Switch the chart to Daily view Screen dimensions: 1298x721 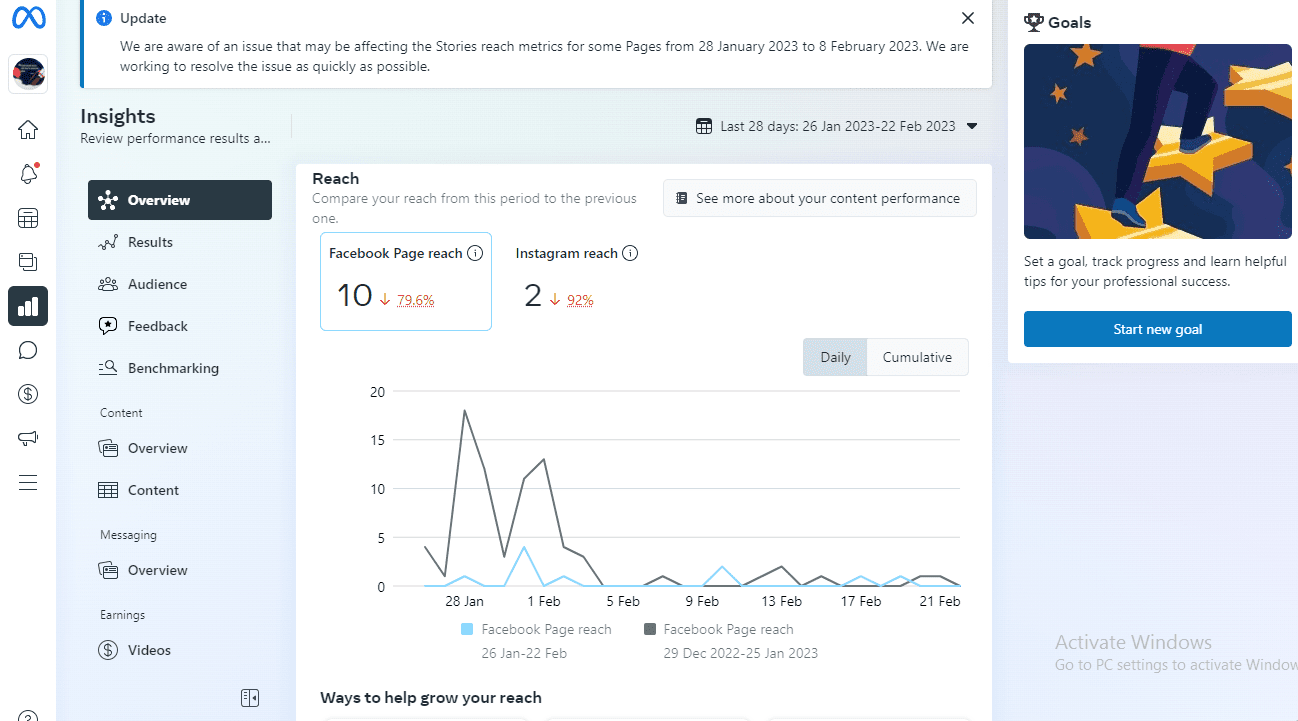(836, 357)
